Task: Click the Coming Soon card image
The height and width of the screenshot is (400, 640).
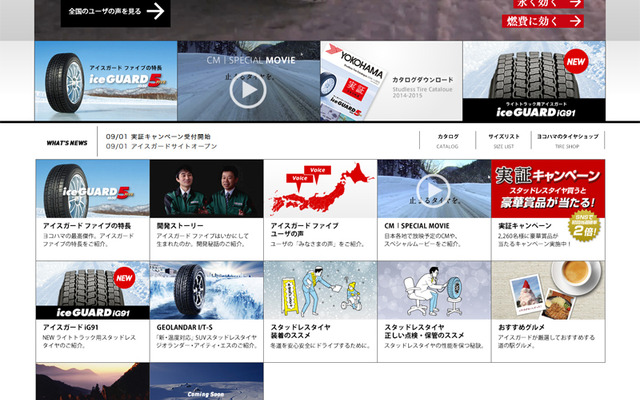Action: tap(207, 382)
